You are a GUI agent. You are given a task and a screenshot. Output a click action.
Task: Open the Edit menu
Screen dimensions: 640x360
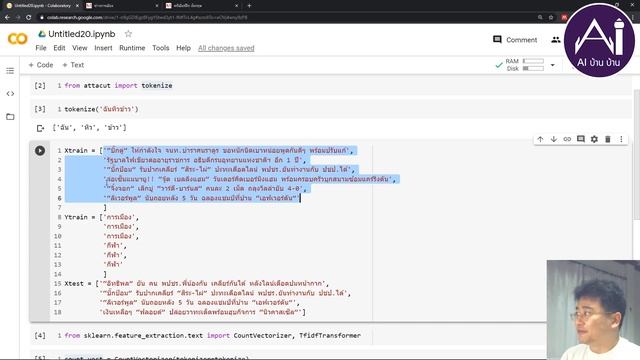point(59,48)
